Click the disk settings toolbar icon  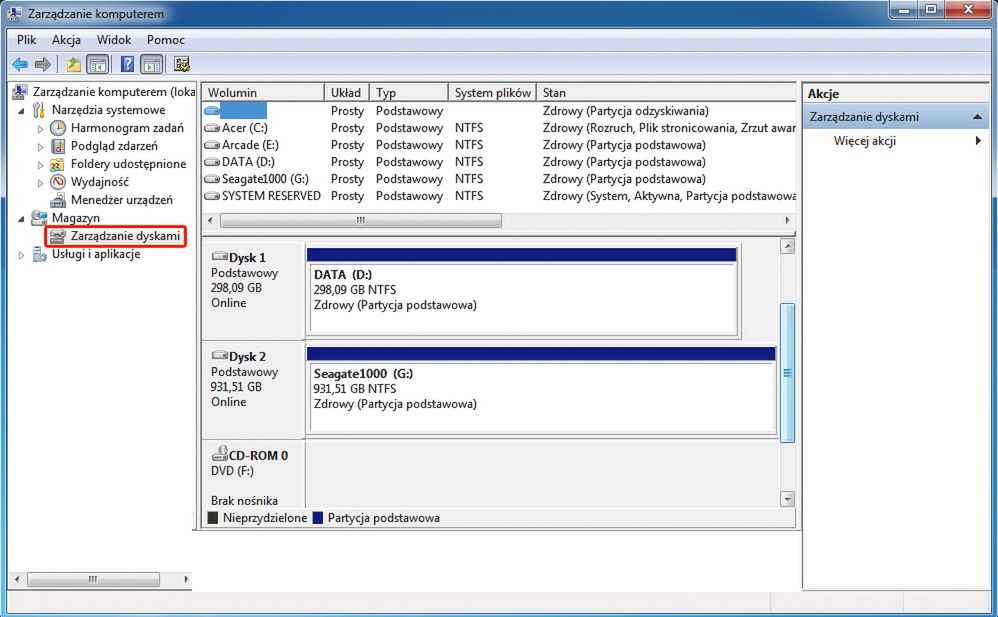click(182, 64)
